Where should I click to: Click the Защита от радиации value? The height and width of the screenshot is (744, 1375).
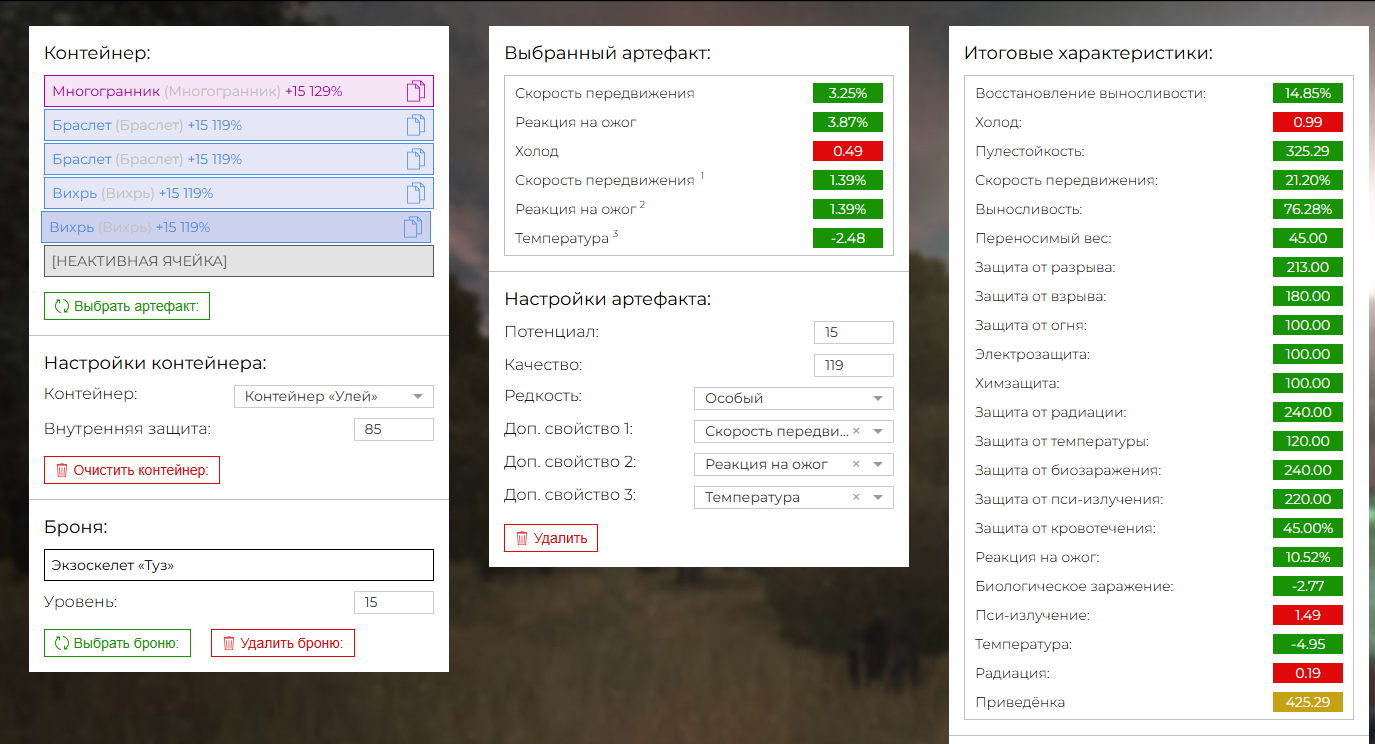click(1308, 412)
